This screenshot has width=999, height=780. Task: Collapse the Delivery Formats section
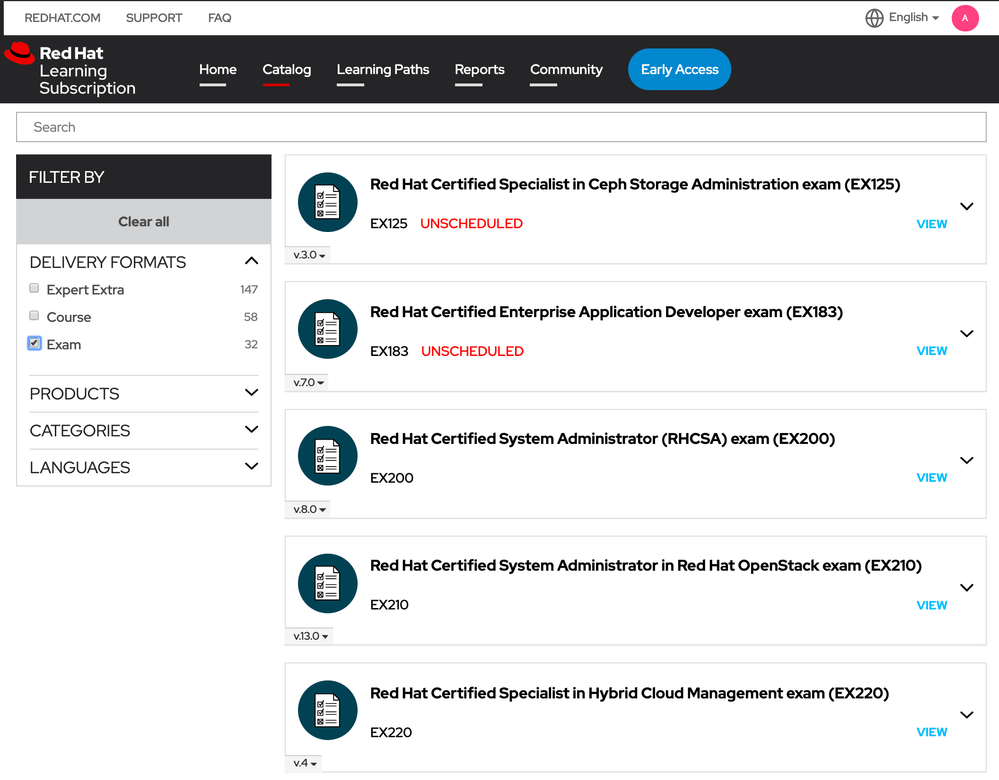click(x=251, y=261)
